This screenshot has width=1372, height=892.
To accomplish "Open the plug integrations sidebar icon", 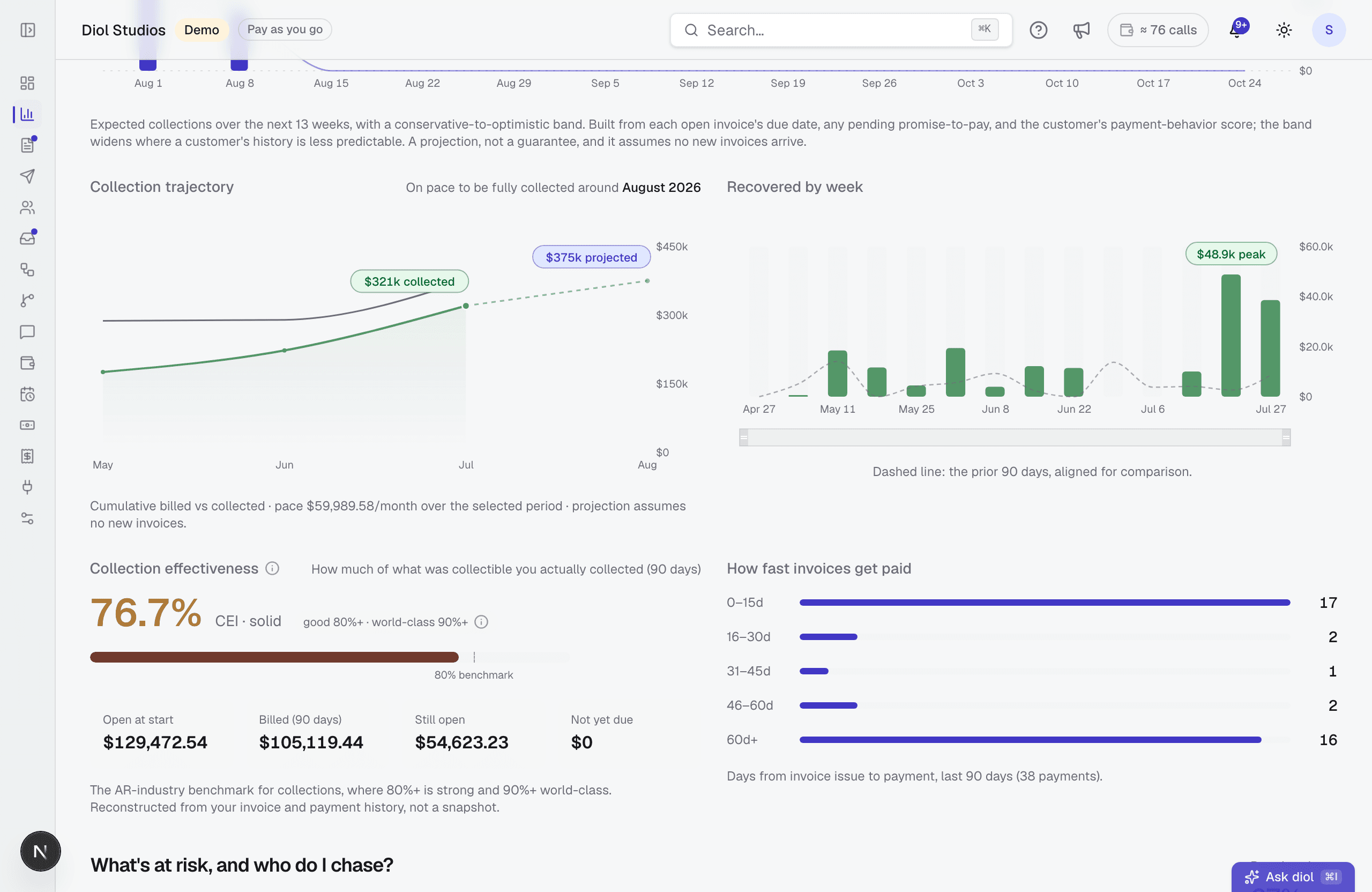I will pos(27,487).
